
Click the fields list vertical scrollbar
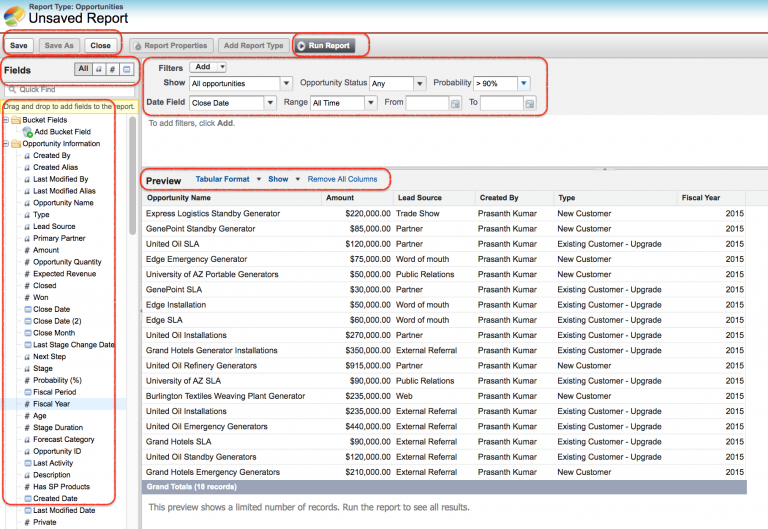[132, 175]
